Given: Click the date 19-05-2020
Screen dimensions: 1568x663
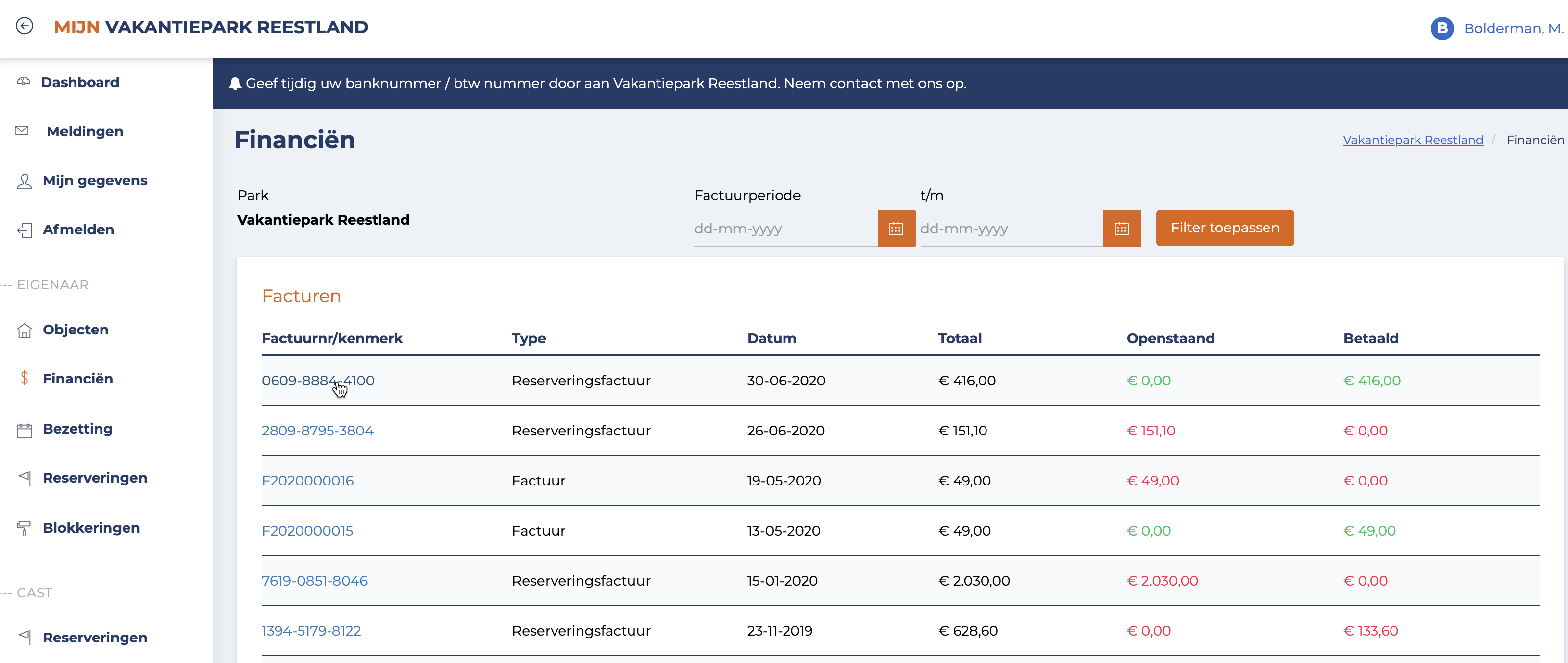Looking at the screenshot, I should [784, 481].
